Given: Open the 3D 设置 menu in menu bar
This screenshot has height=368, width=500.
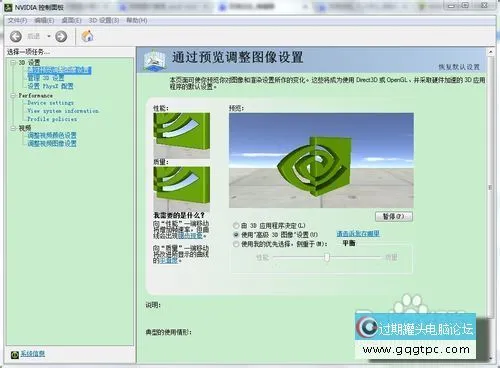Looking at the screenshot, I should point(104,21).
